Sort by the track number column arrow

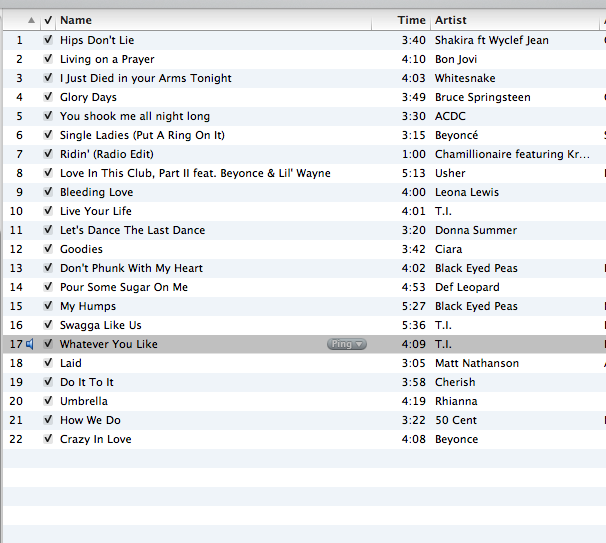(x=31, y=20)
